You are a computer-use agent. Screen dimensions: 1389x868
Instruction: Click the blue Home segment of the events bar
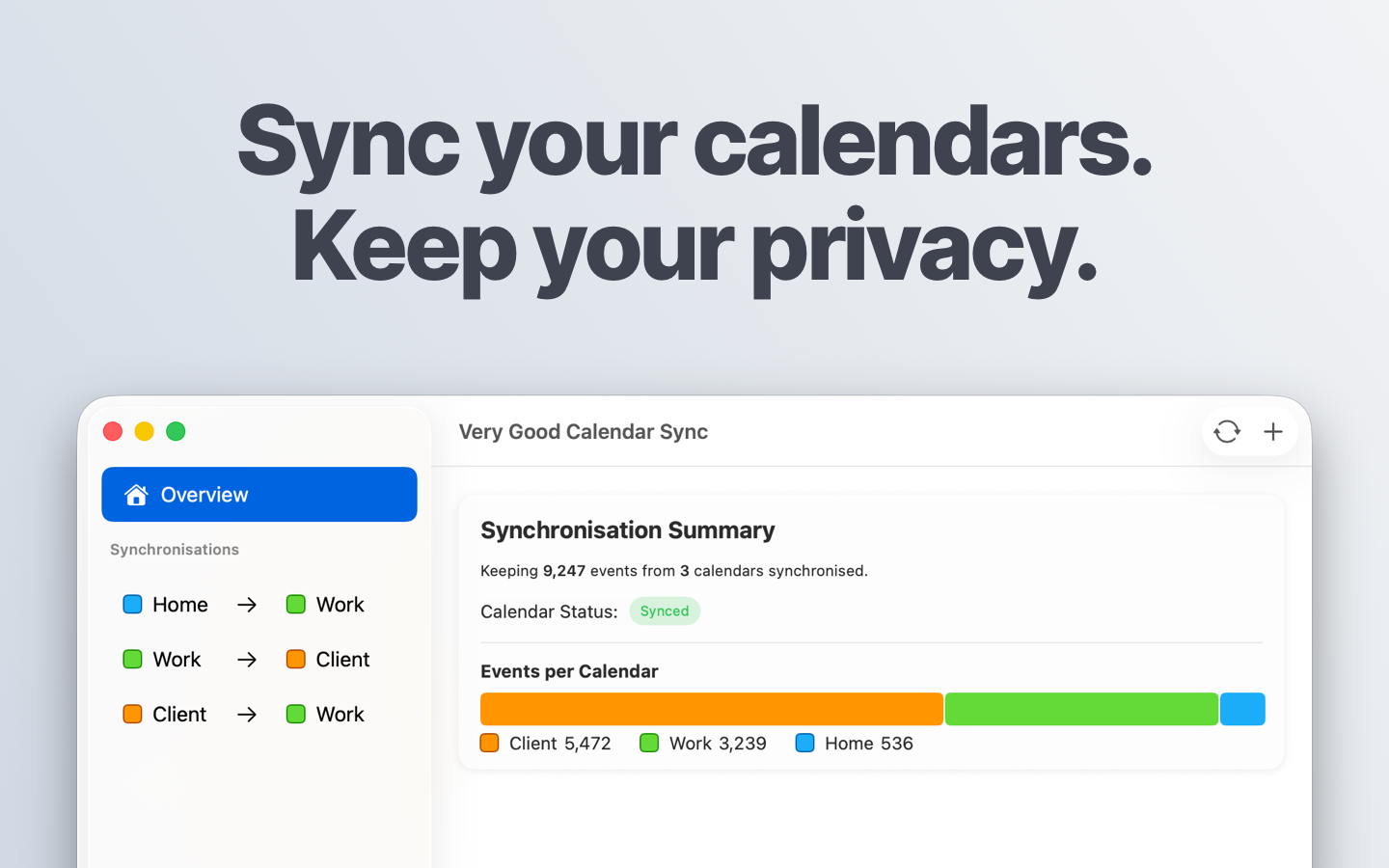(1242, 709)
